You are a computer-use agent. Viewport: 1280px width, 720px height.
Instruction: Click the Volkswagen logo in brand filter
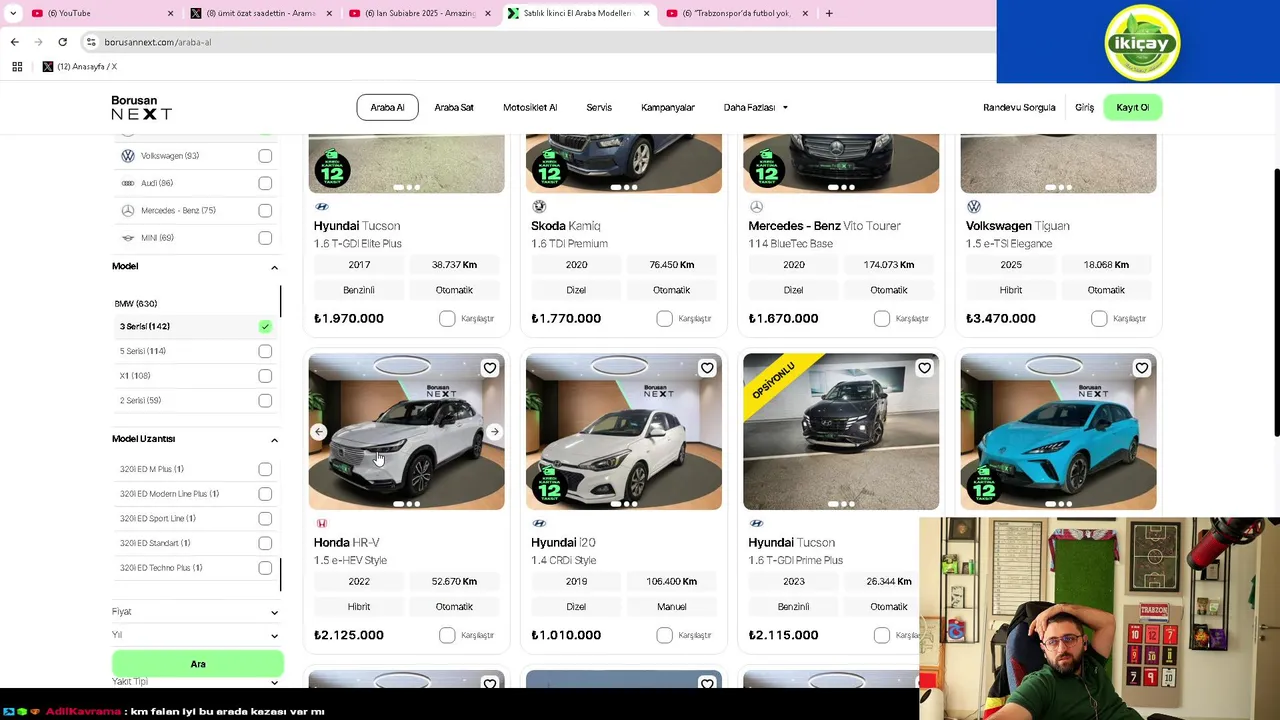128,156
